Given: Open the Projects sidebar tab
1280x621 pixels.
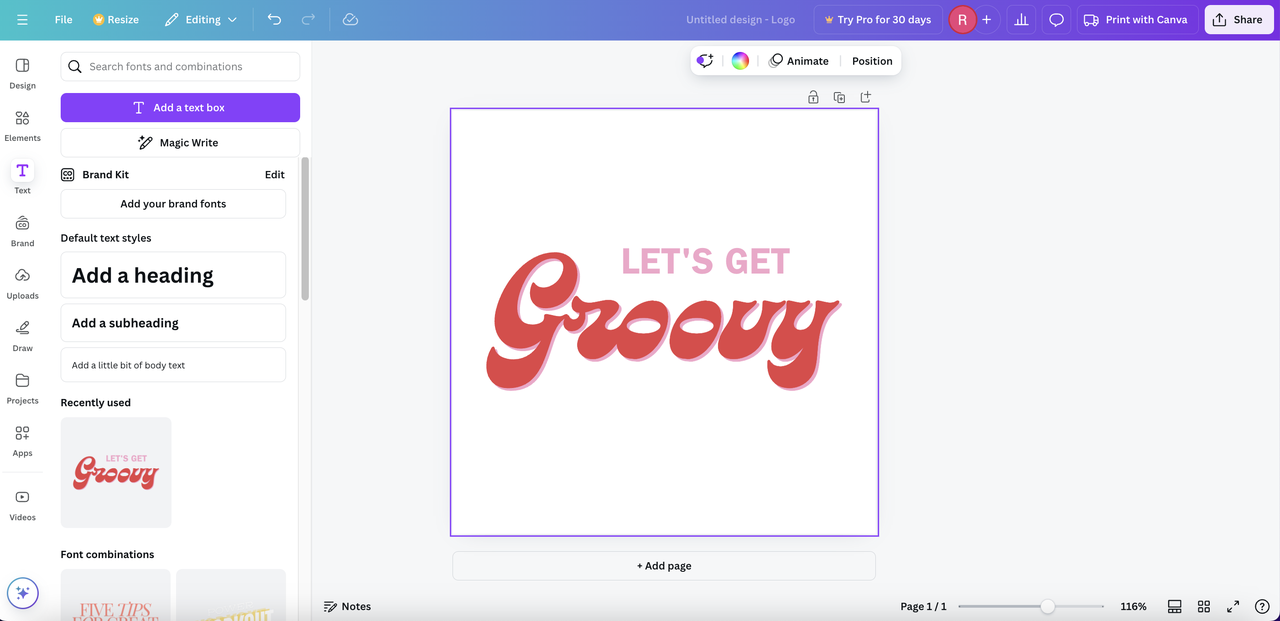Looking at the screenshot, I should [x=22, y=388].
